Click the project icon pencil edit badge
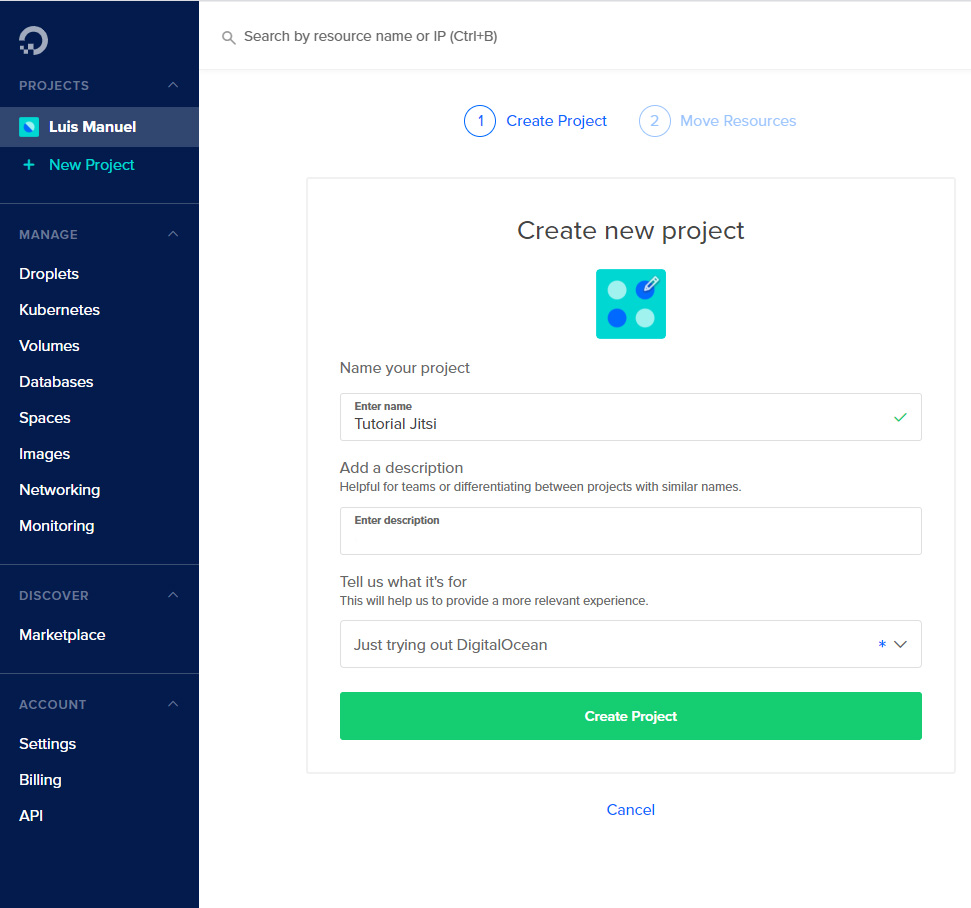971x908 pixels. (x=651, y=284)
